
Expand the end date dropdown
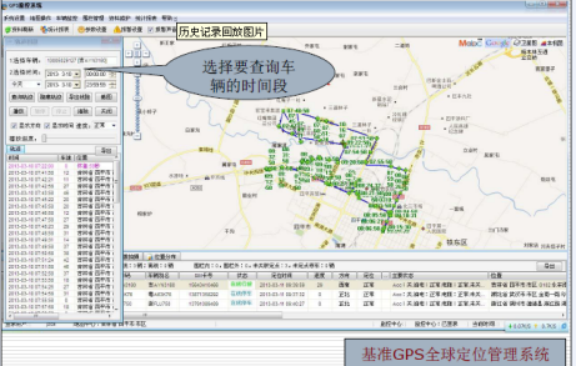click(77, 85)
